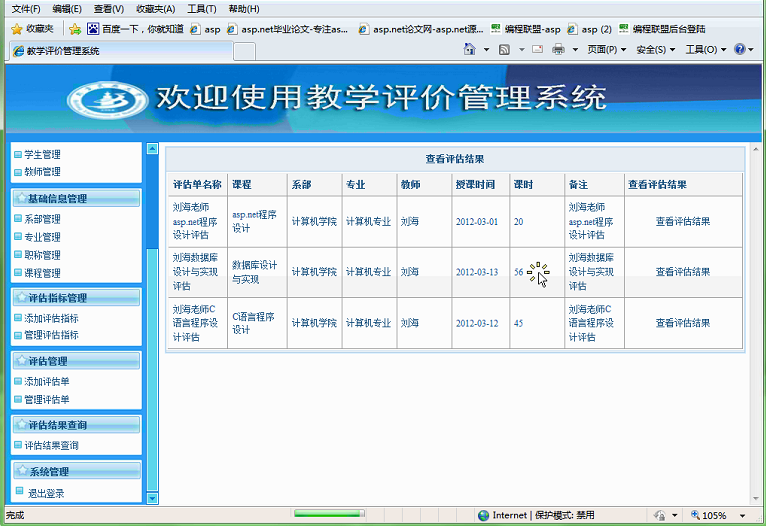Click the printer icon
The height and width of the screenshot is (526, 766).
coord(558,49)
